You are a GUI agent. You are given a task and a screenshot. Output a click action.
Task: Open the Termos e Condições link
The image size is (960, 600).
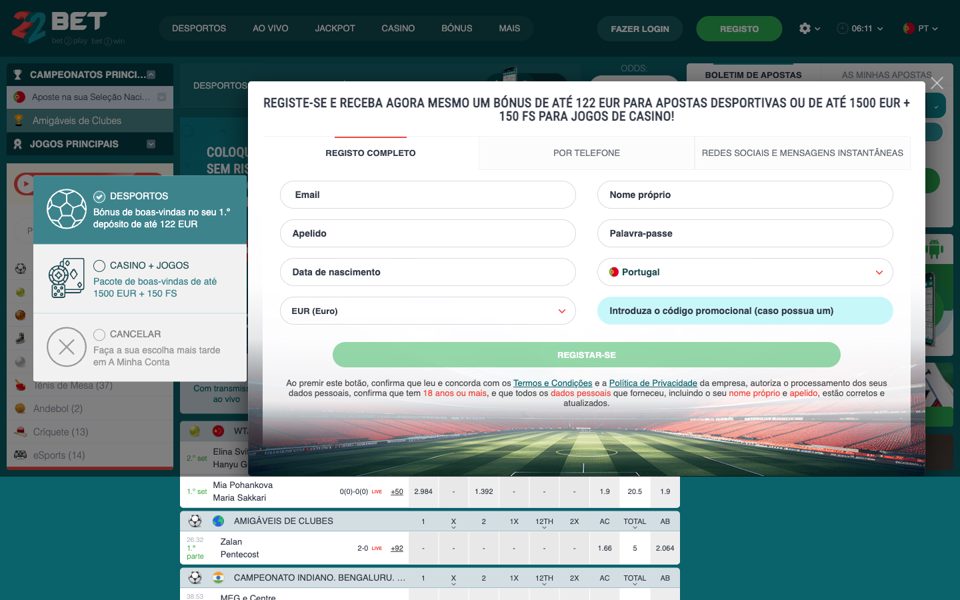(x=552, y=383)
